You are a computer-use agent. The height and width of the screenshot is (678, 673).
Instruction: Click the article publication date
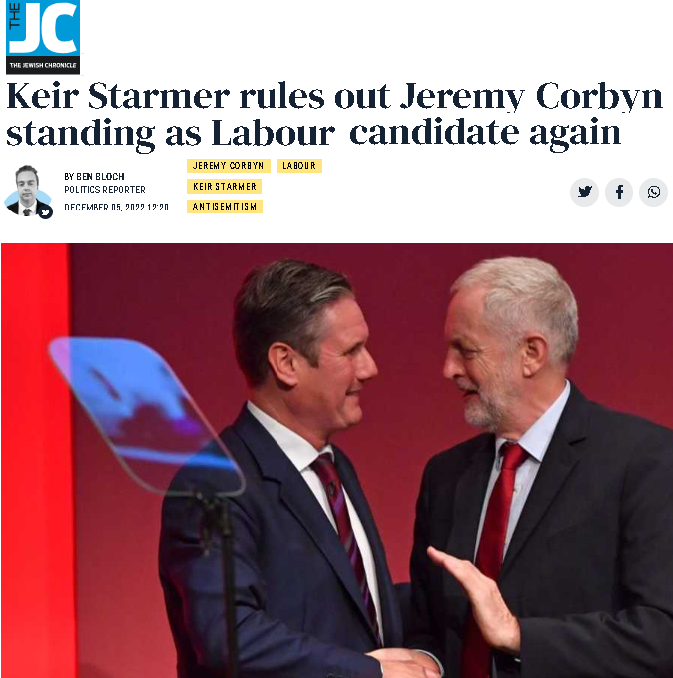[x=116, y=207]
